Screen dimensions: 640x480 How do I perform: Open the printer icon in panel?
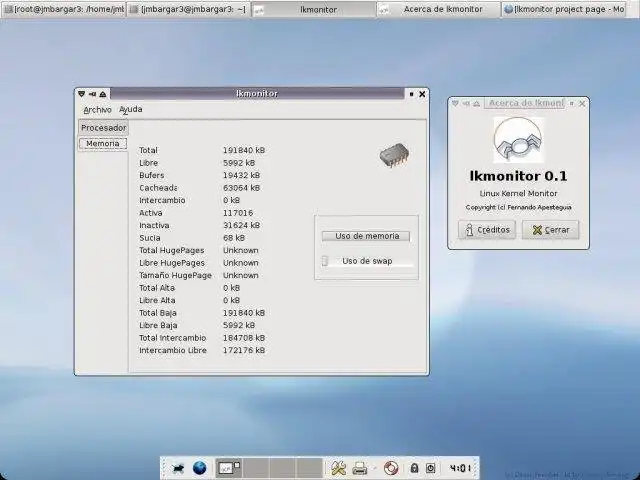tap(360, 468)
